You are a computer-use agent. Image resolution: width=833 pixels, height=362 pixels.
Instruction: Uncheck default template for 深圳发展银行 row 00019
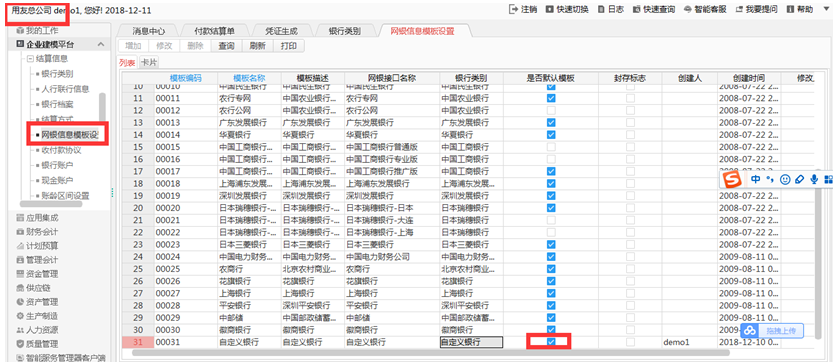pos(551,196)
